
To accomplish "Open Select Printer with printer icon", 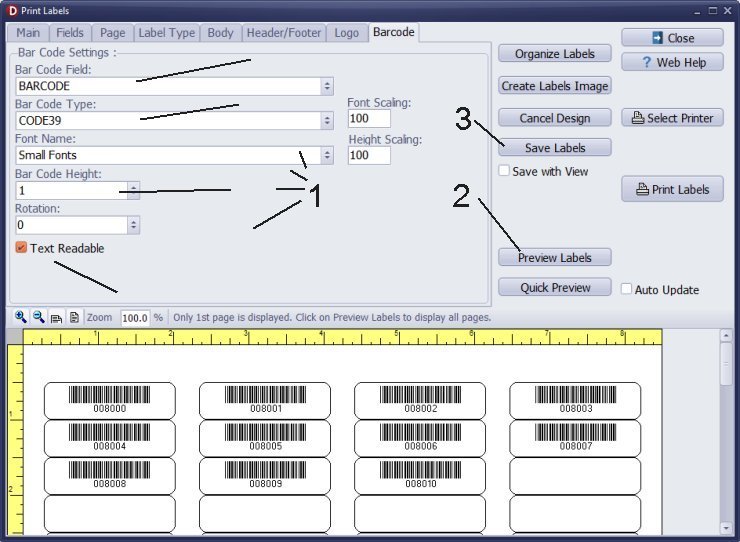I will click(672, 118).
